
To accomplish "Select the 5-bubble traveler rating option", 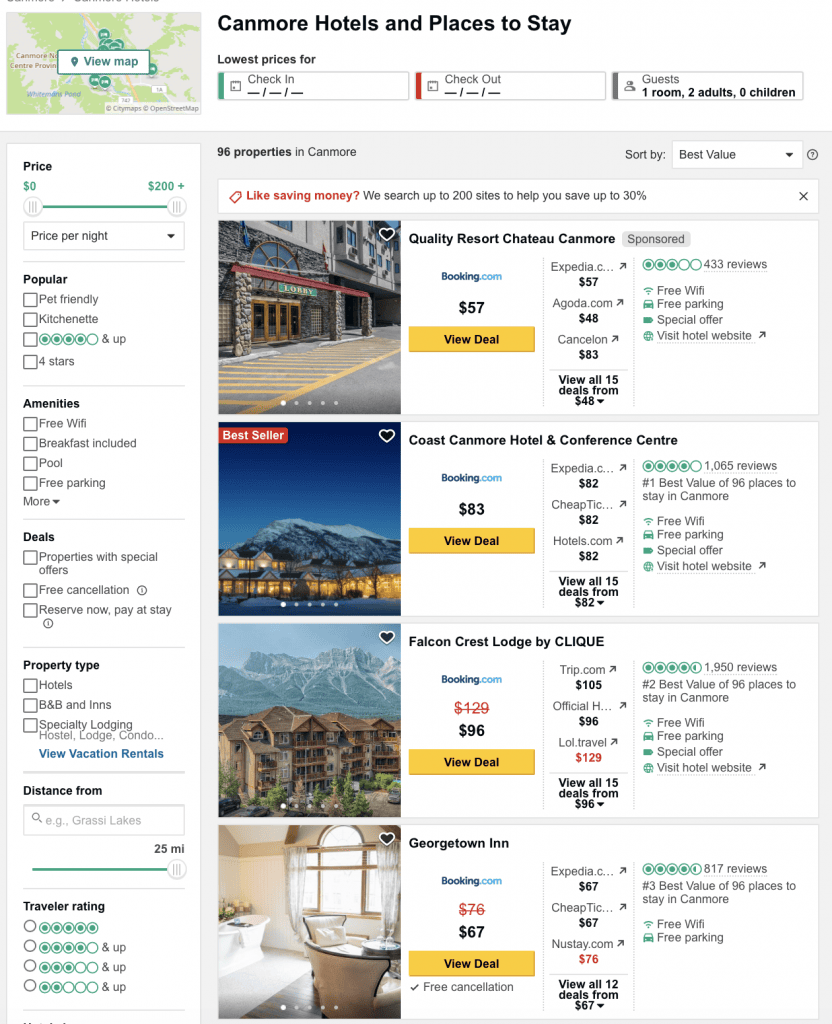I will pos(30,927).
